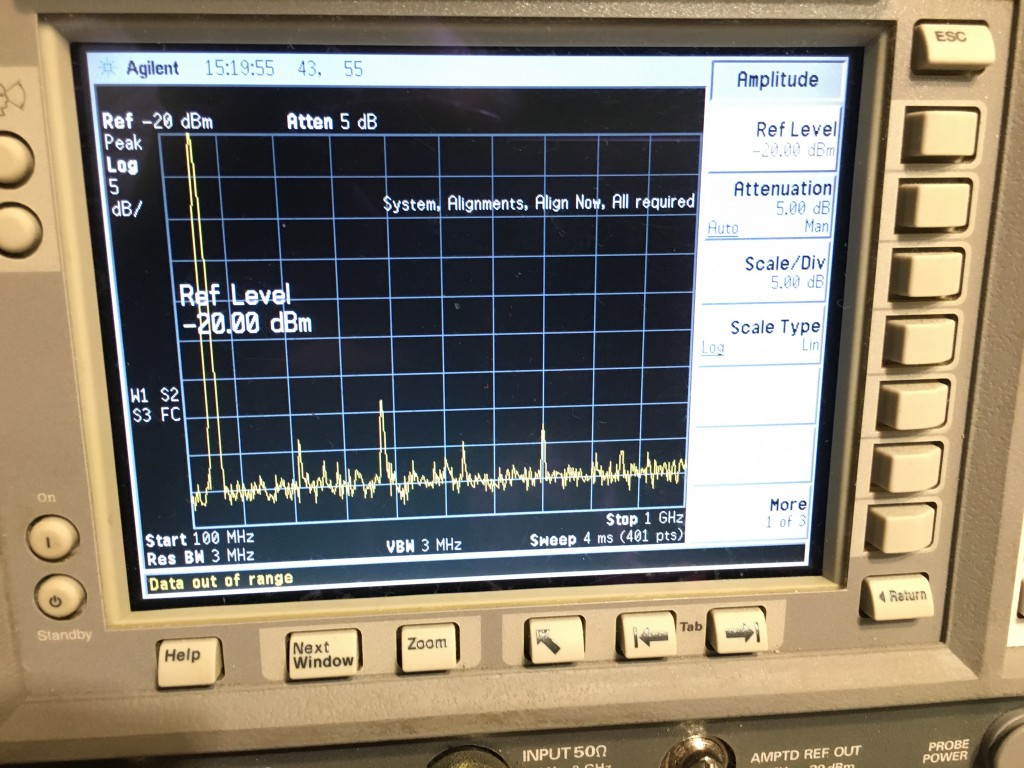Click the Res BW 3 MHz annotation
1024x768 pixels.
[200, 557]
